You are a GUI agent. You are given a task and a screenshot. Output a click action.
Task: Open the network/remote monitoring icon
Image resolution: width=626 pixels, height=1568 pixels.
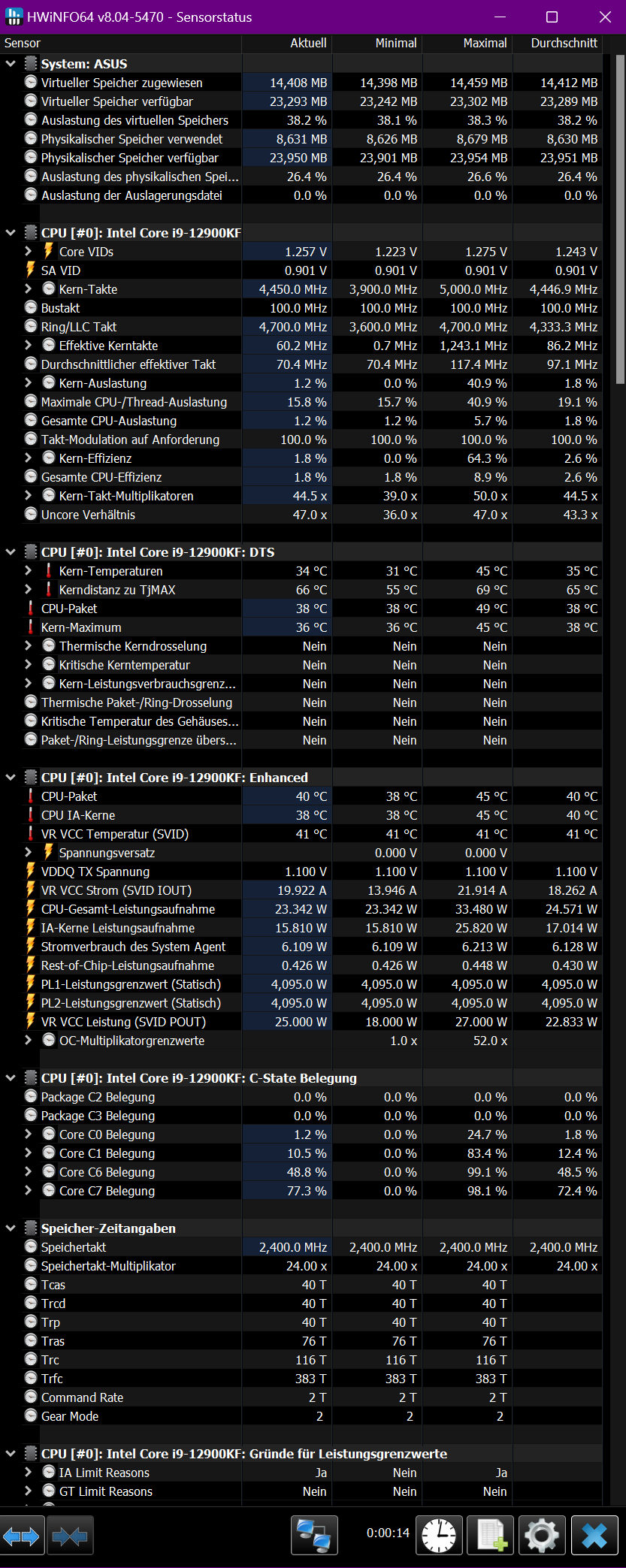(x=314, y=1534)
